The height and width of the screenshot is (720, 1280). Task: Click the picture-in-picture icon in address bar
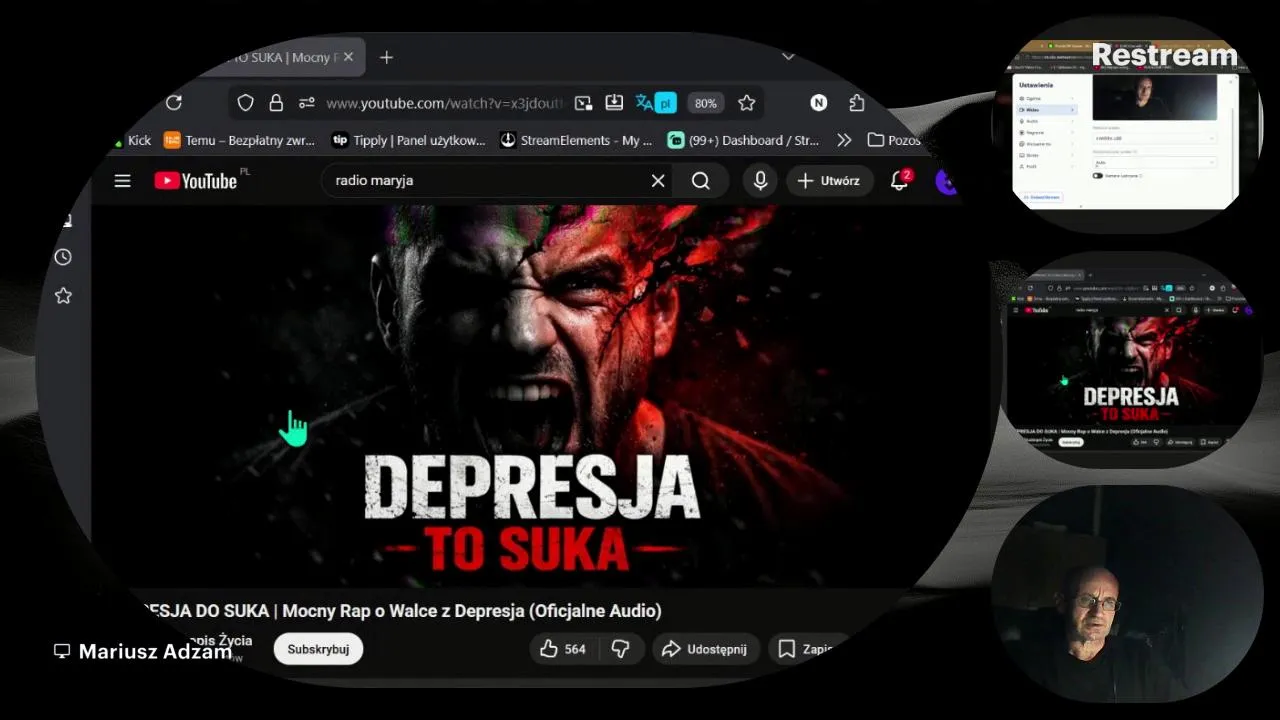[x=584, y=103]
